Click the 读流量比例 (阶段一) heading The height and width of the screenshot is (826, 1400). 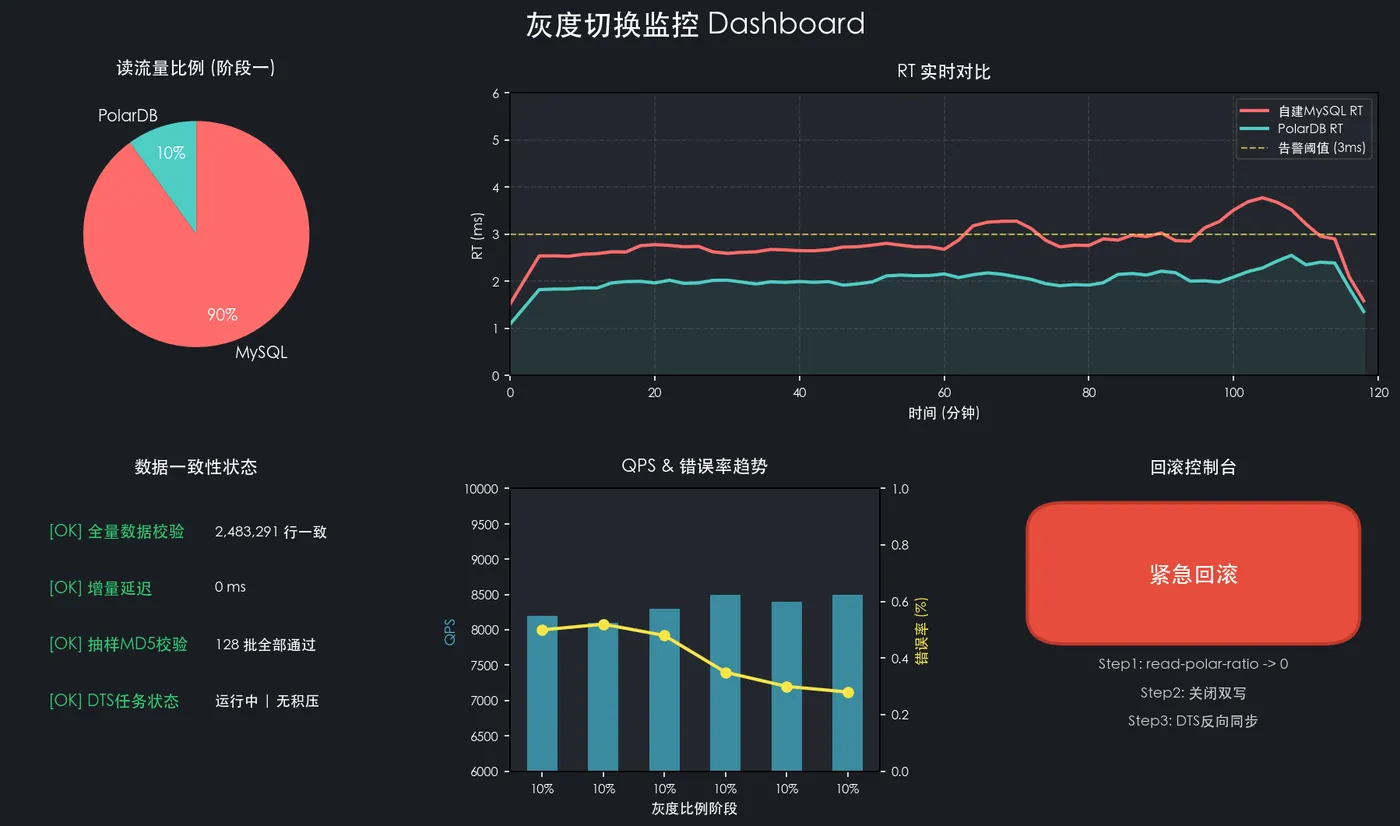[x=196, y=68]
